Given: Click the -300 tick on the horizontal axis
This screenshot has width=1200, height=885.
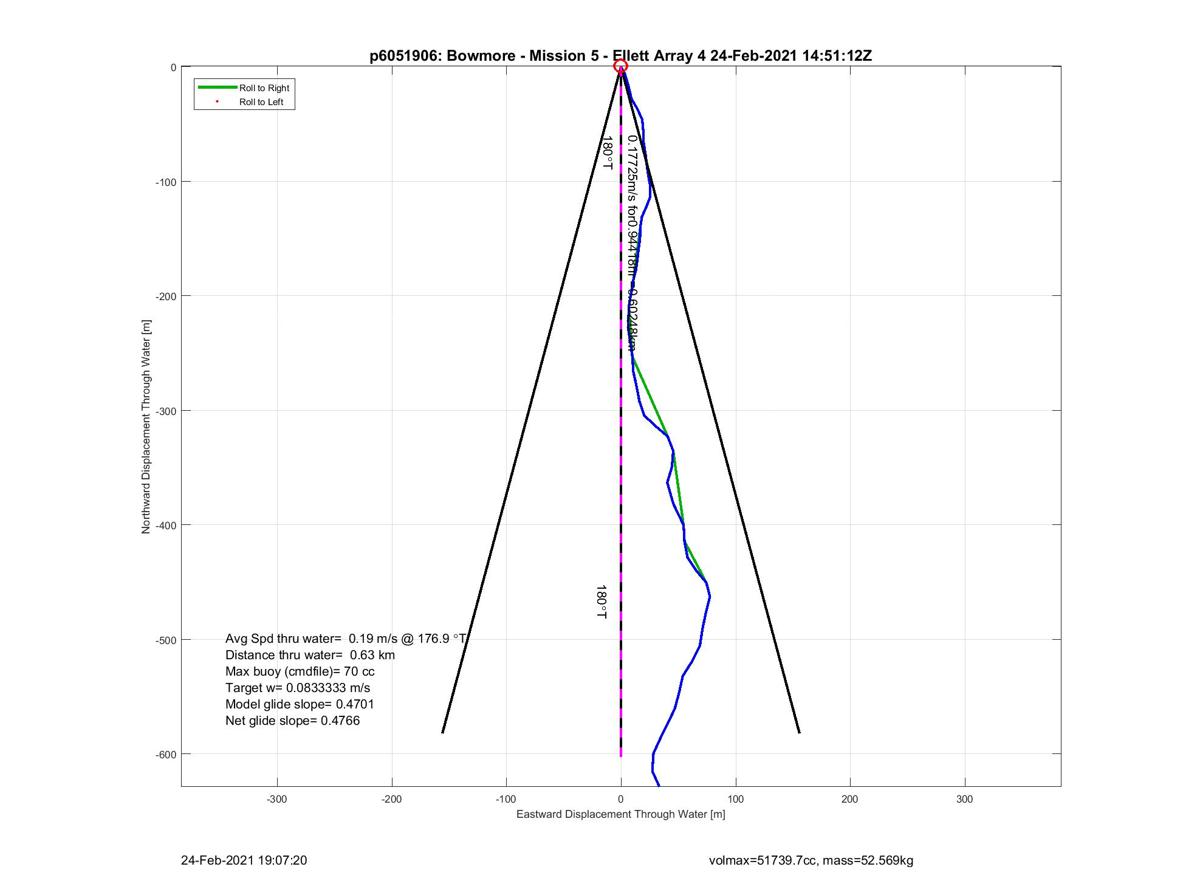Looking at the screenshot, I should click(x=277, y=799).
